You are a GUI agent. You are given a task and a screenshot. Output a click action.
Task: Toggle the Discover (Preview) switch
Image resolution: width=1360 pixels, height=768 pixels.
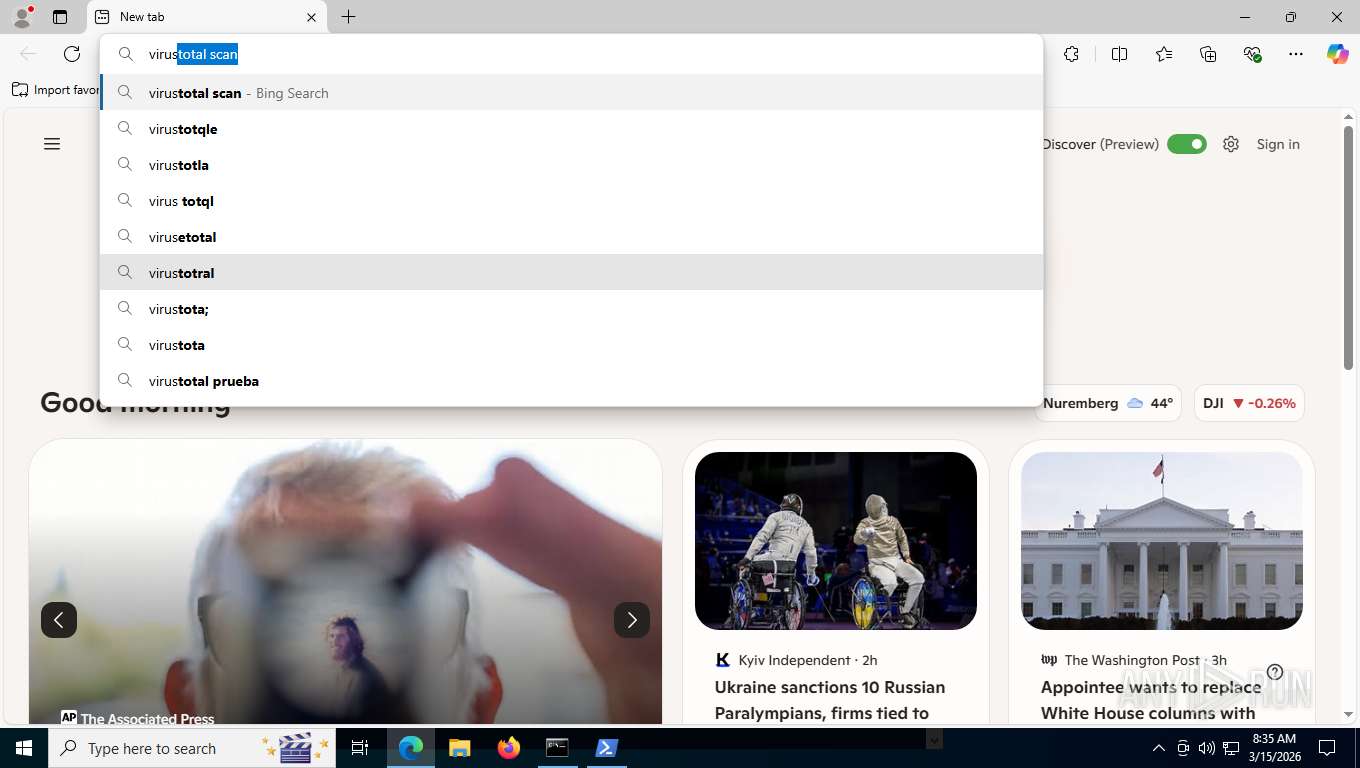pos(1187,144)
